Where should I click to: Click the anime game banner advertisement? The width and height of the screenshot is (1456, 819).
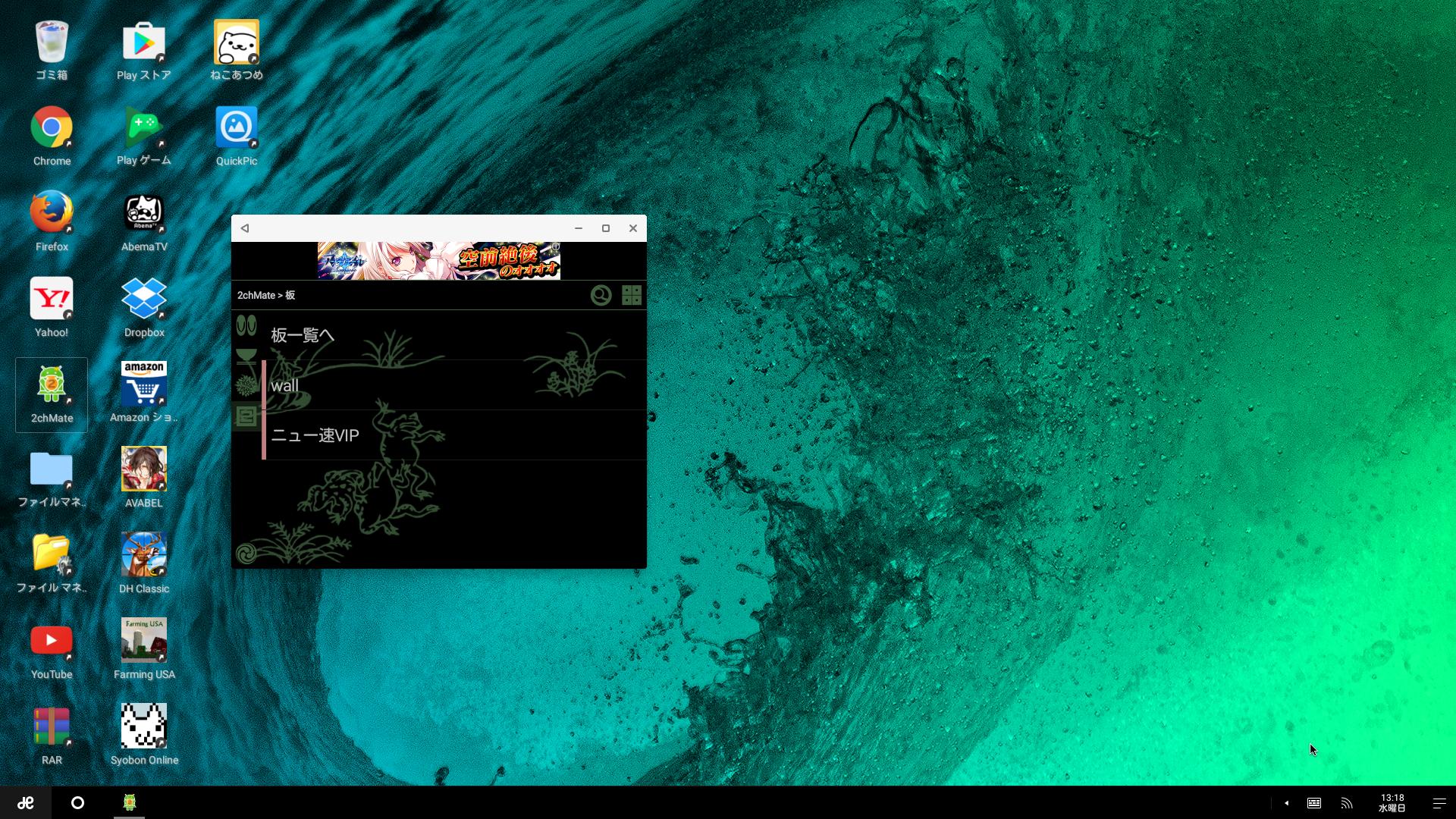point(438,262)
